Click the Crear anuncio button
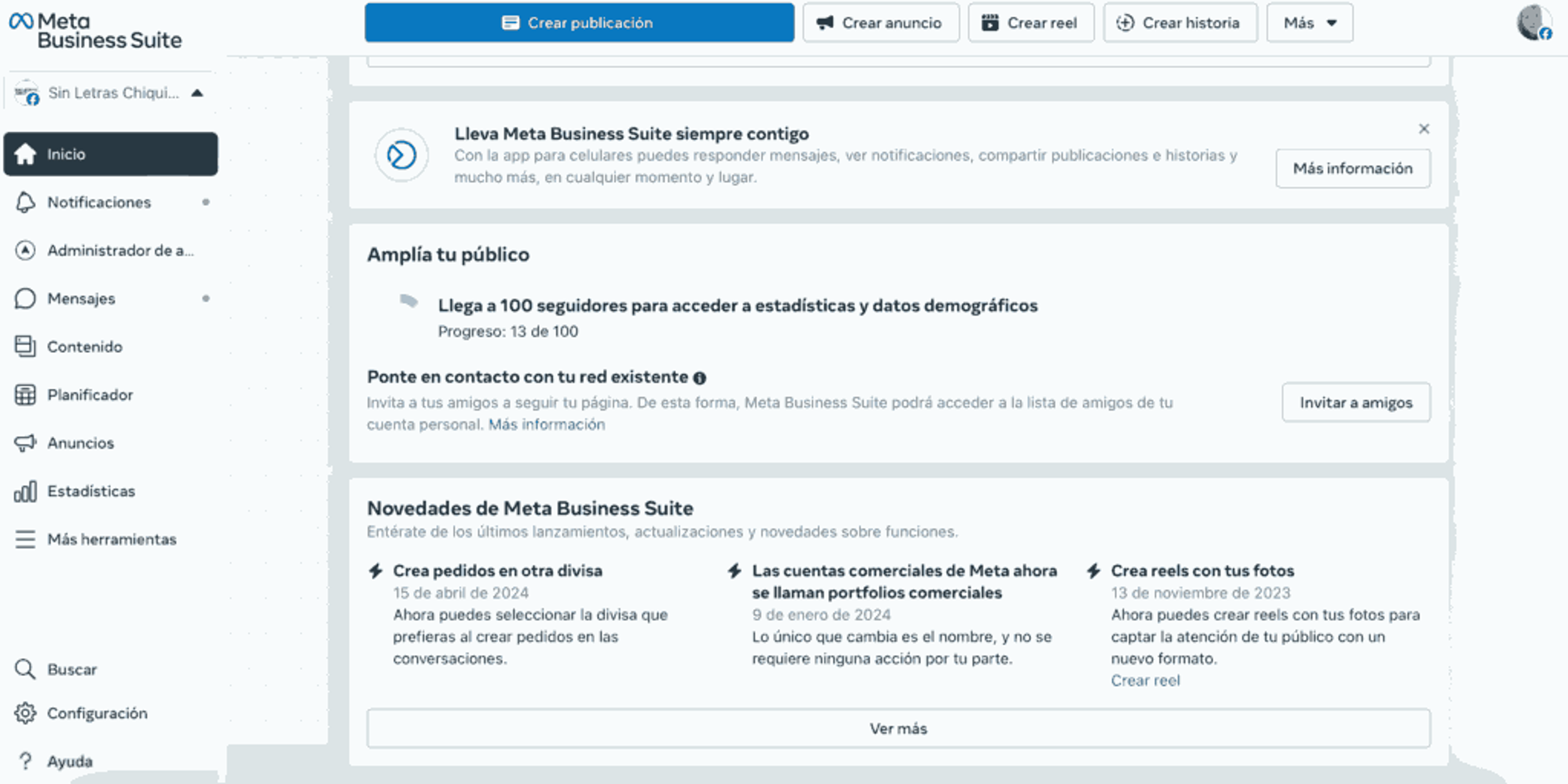Image resolution: width=1568 pixels, height=784 pixels. [x=881, y=22]
